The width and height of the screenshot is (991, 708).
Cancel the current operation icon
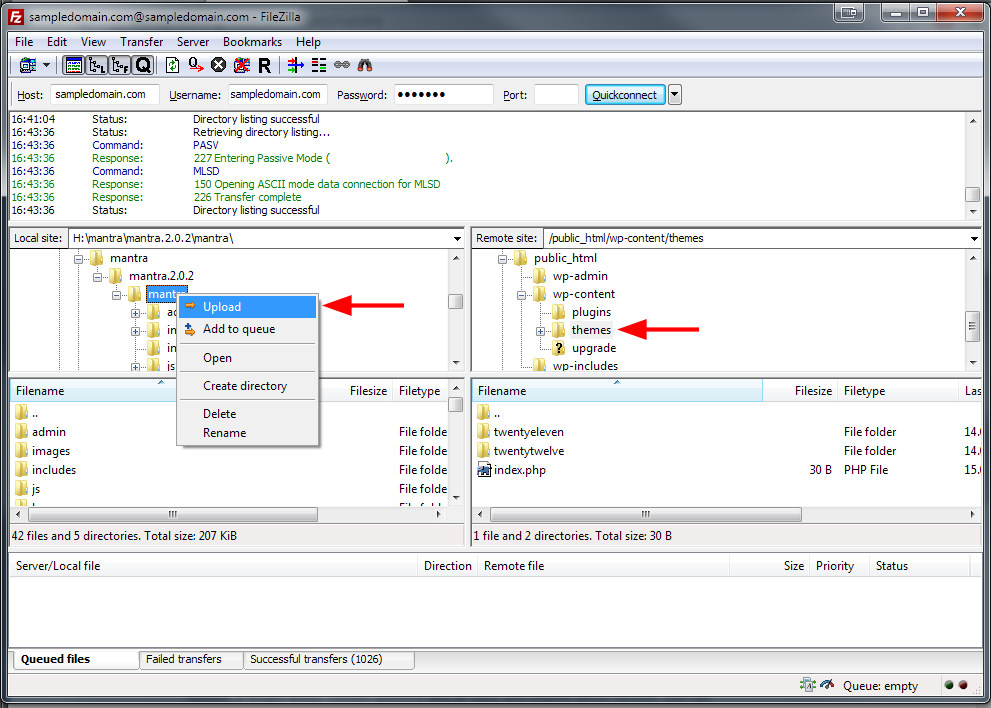pyautogui.click(x=219, y=65)
